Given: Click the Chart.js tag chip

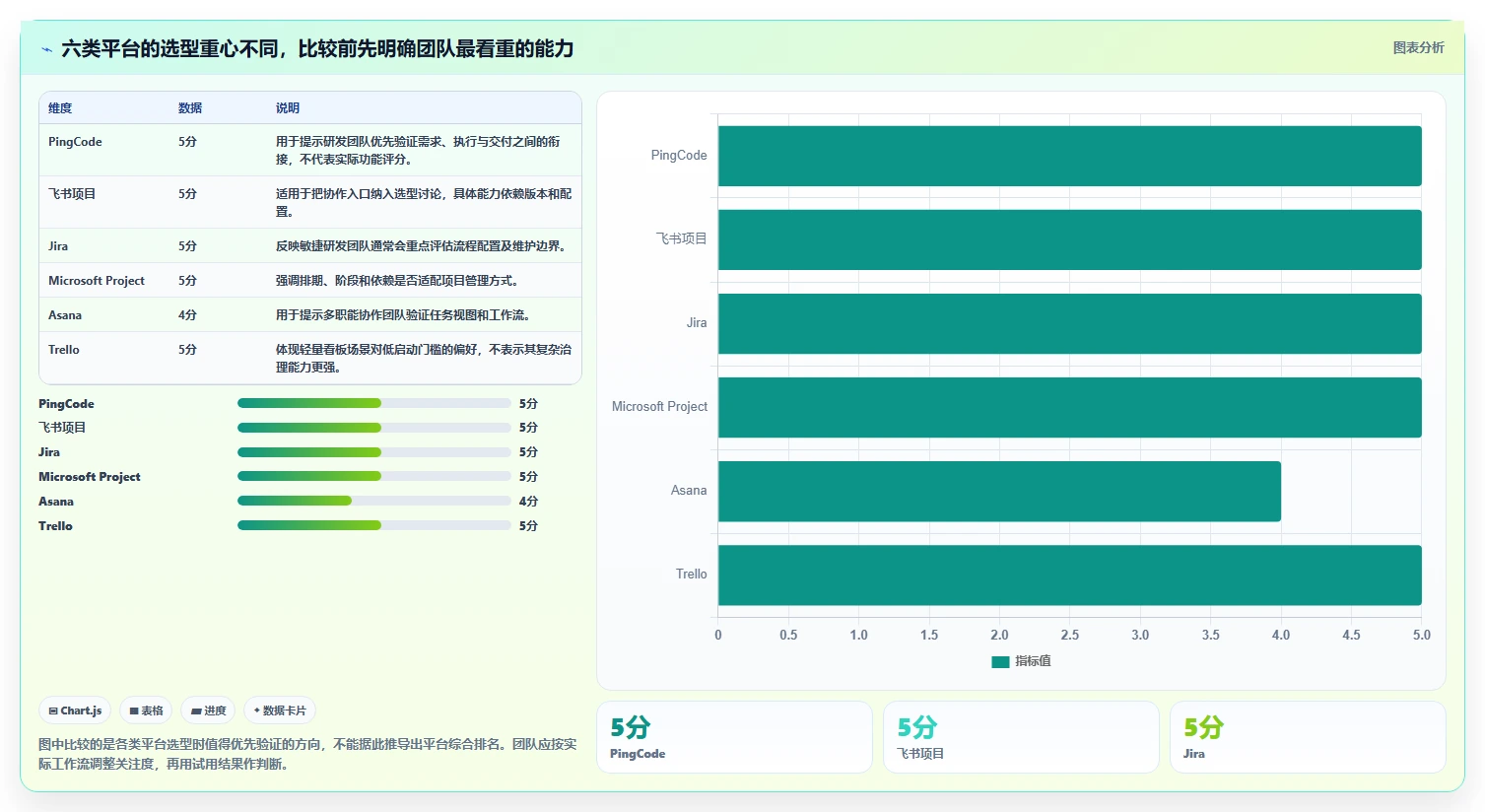Looking at the screenshot, I should pos(75,710).
